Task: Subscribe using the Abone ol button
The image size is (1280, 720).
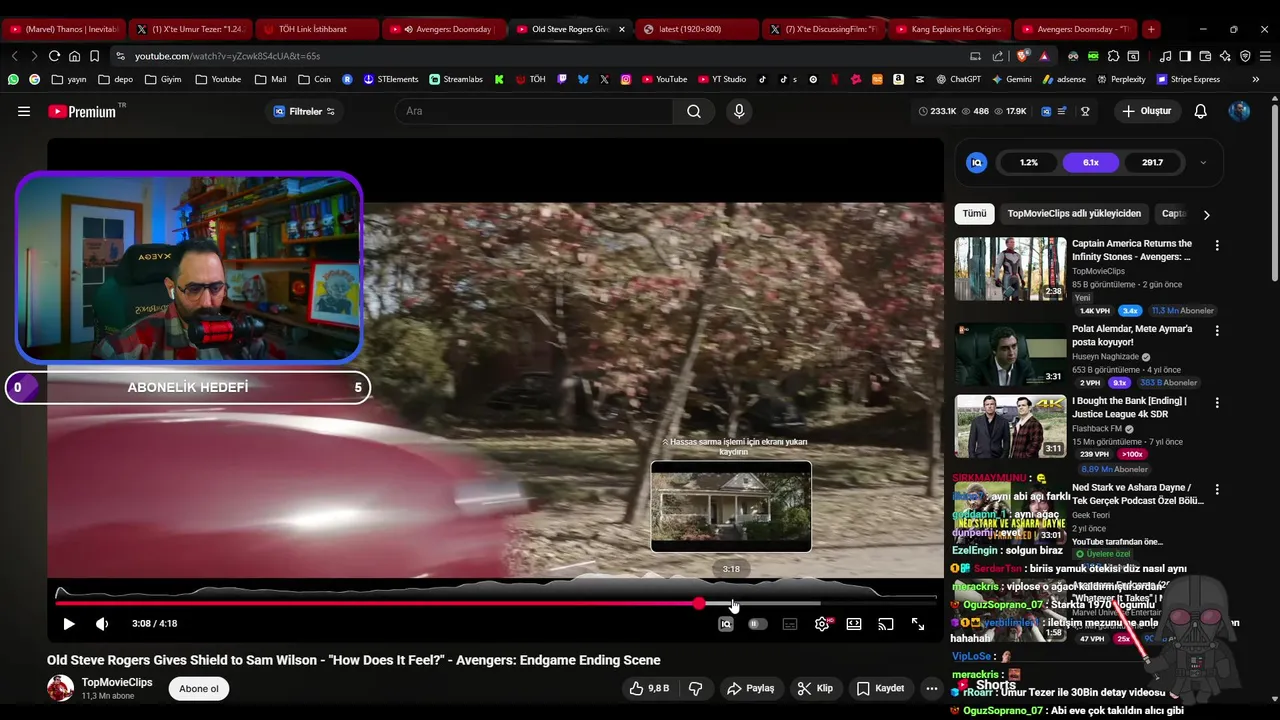Action: 199,688
